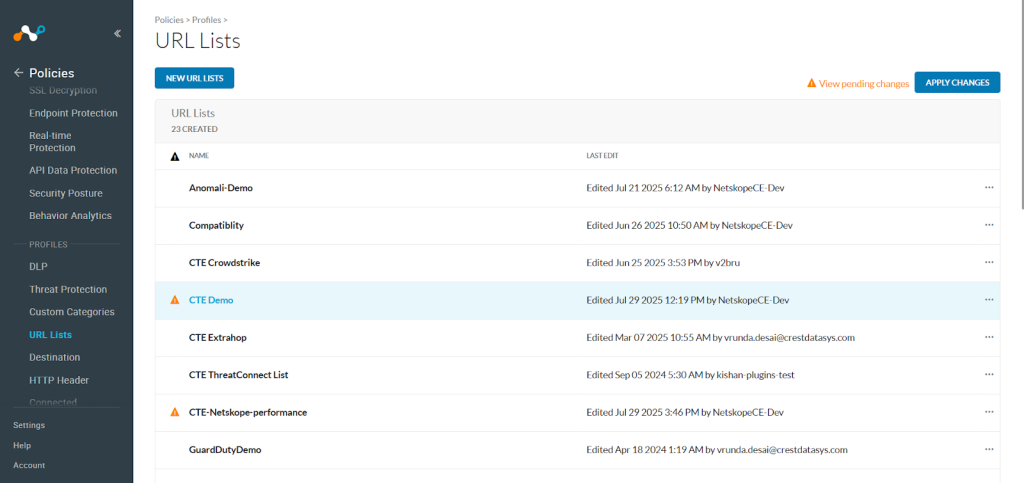1024x483 pixels.
Task: Go to HTTP Header profiles
Action: 59,380
